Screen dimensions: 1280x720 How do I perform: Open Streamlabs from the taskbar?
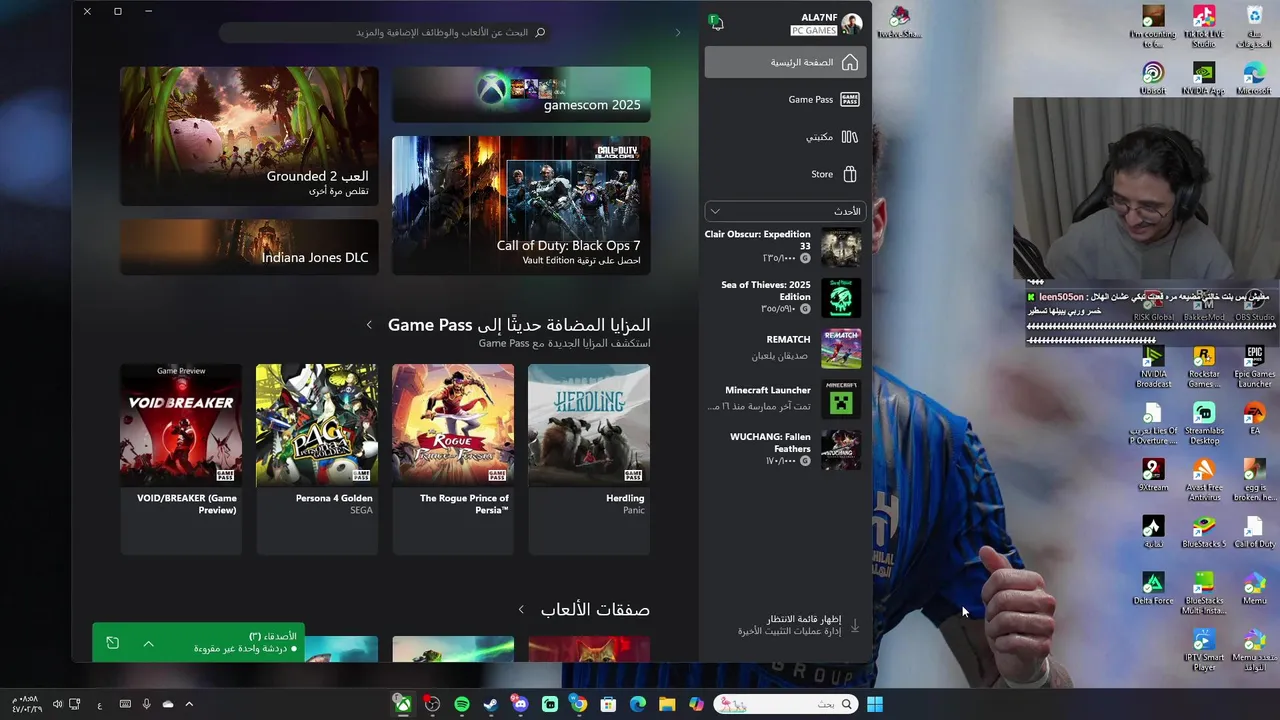pos(550,704)
